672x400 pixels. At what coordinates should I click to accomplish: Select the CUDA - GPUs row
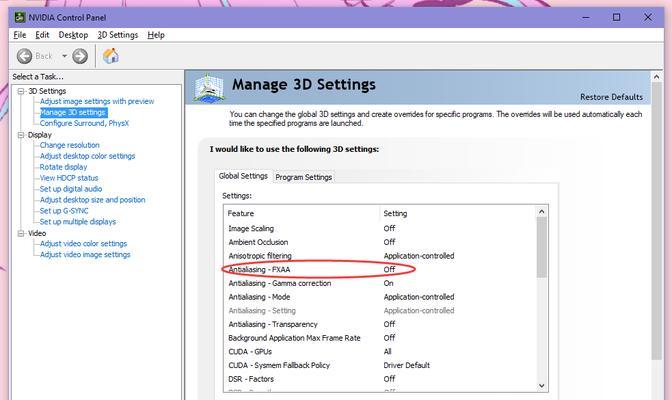click(380, 352)
